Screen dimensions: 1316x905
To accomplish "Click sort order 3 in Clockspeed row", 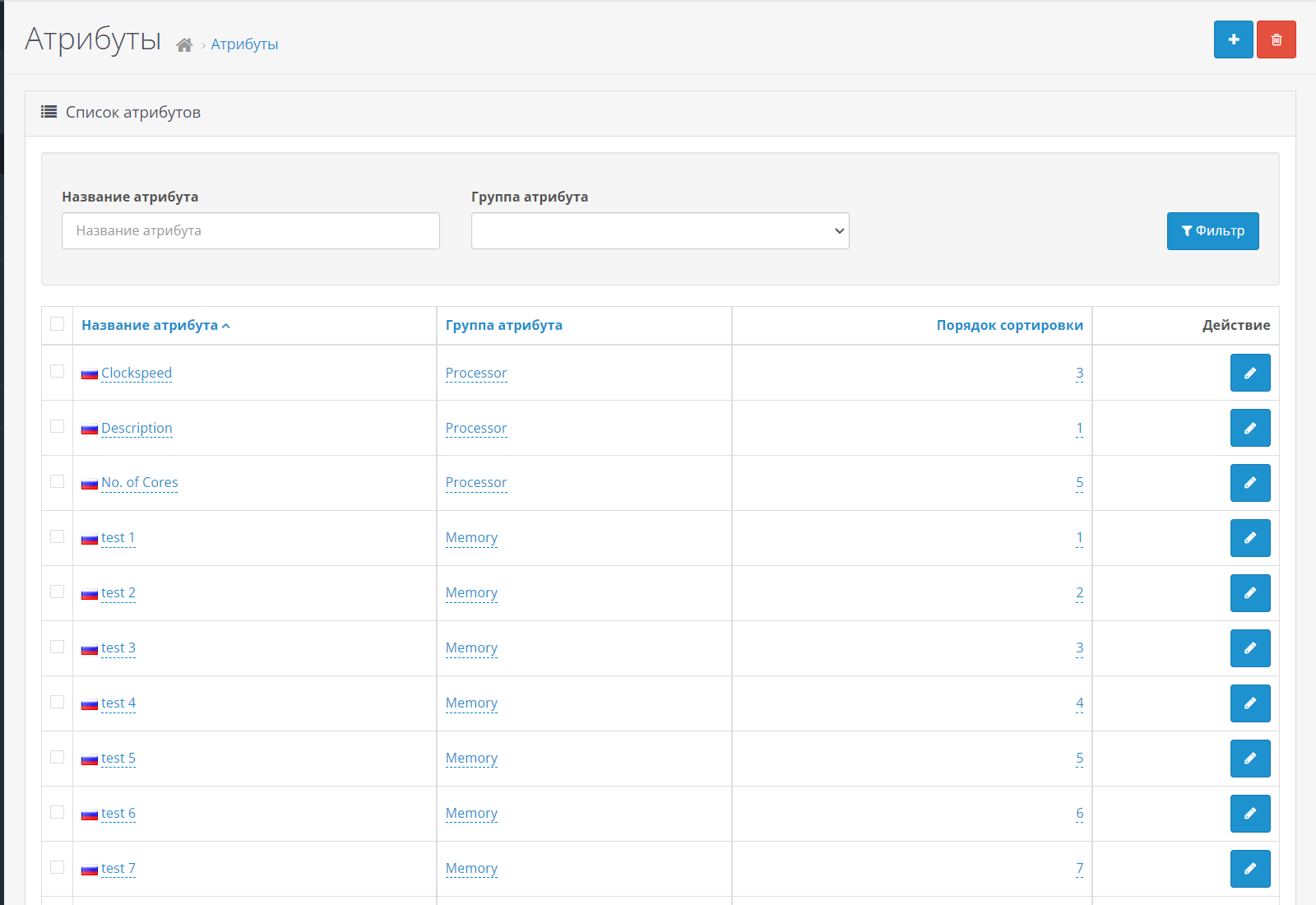I will (1079, 373).
